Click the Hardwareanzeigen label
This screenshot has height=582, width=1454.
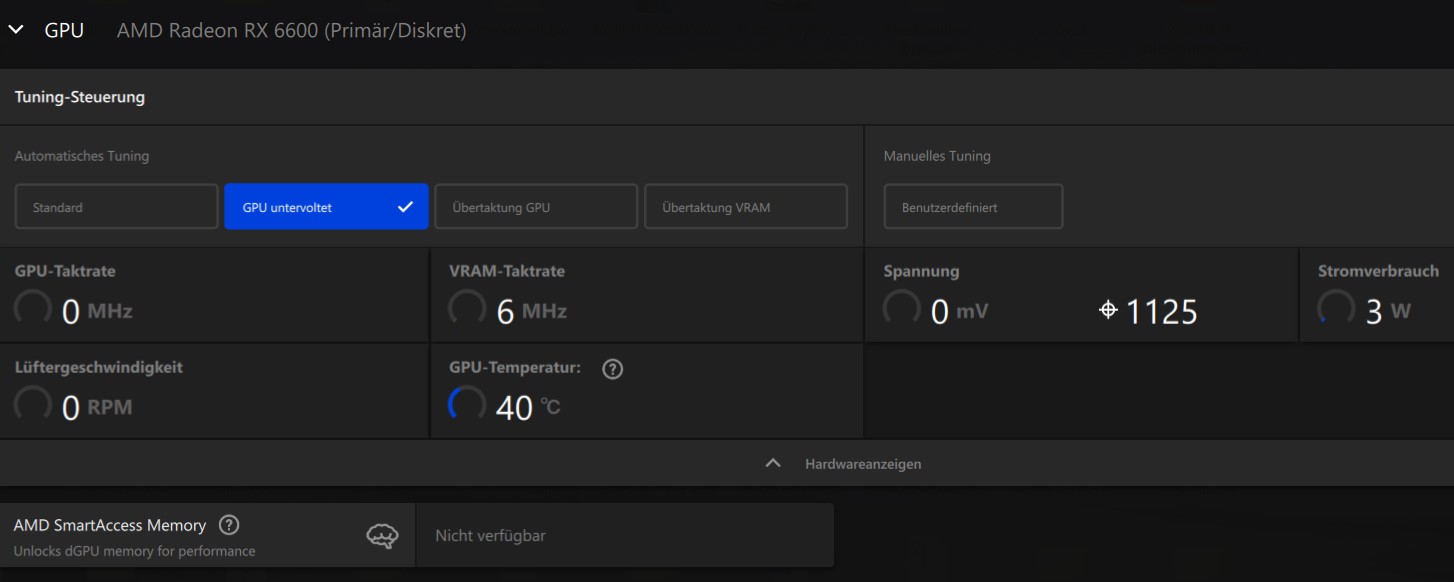863,464
